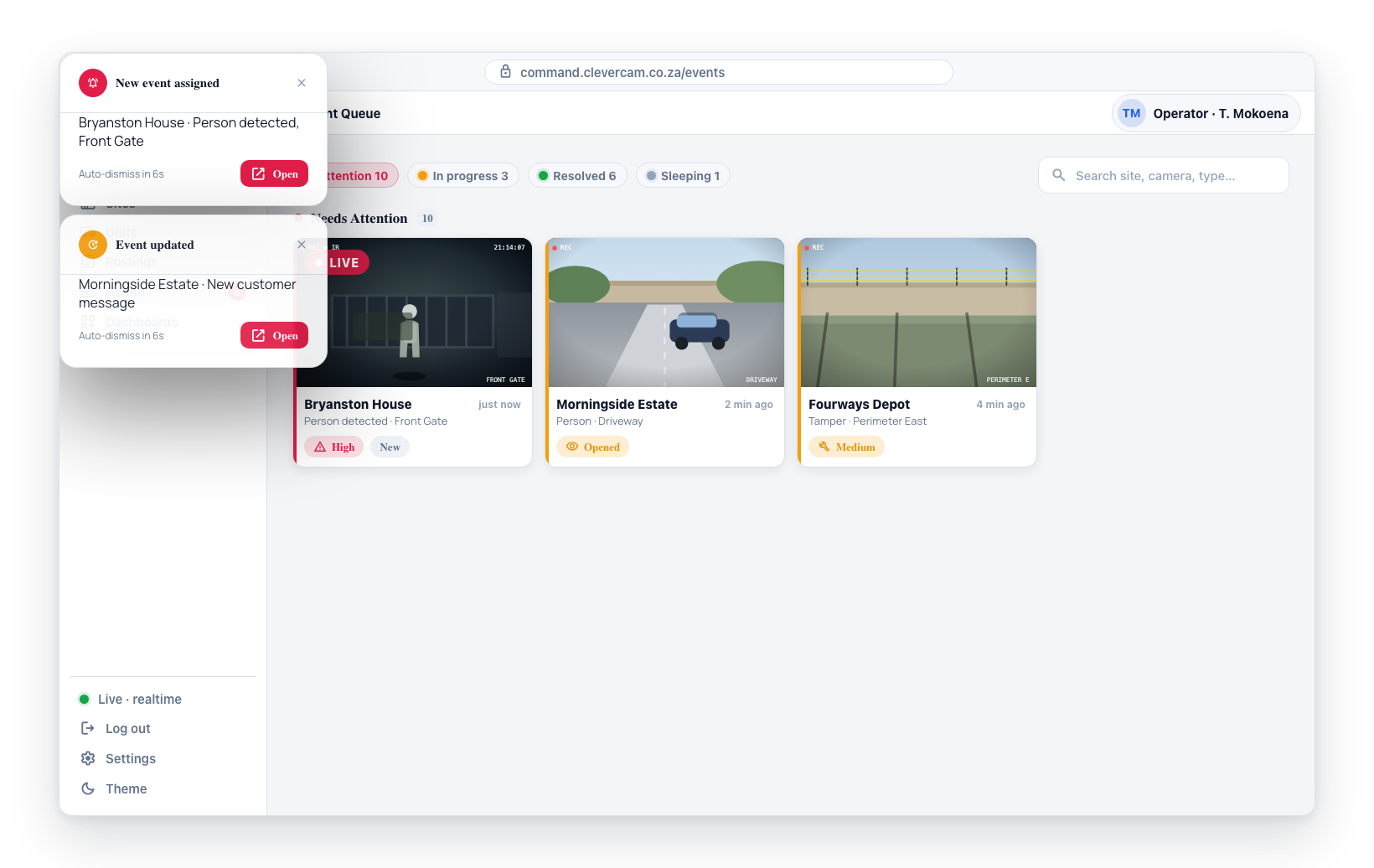Focus the Search site, camera, type field
The image size is (1374, 868).
1164,175
